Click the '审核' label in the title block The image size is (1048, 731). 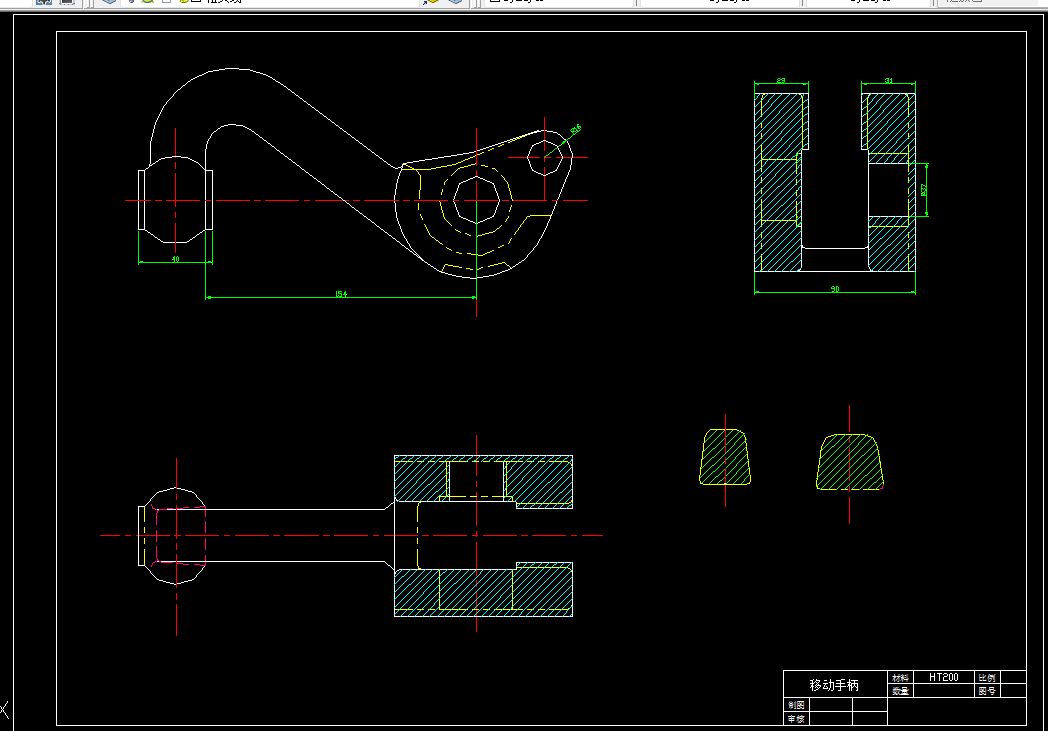(x=796, y=719)
